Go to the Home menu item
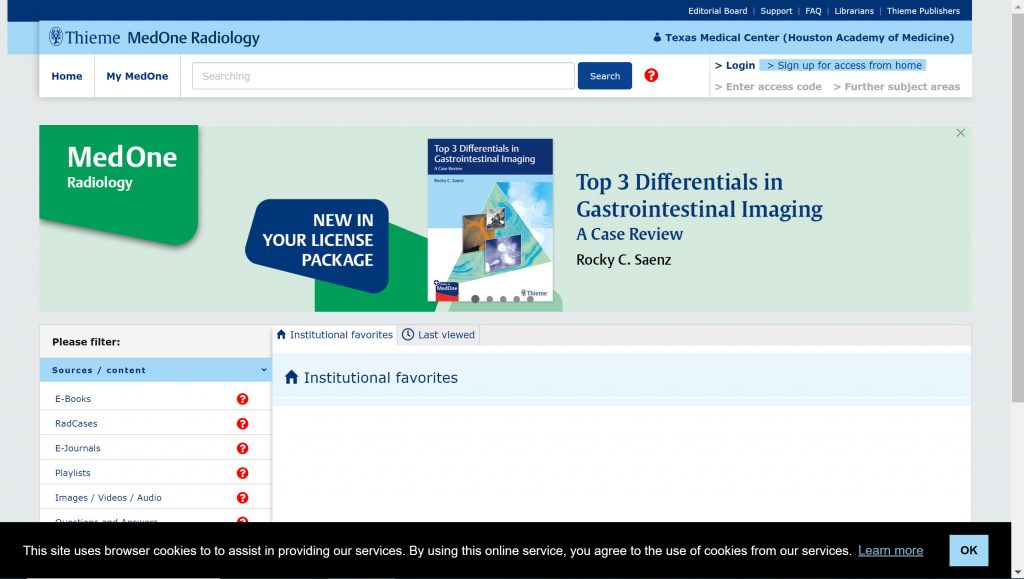 coord(67,76)
